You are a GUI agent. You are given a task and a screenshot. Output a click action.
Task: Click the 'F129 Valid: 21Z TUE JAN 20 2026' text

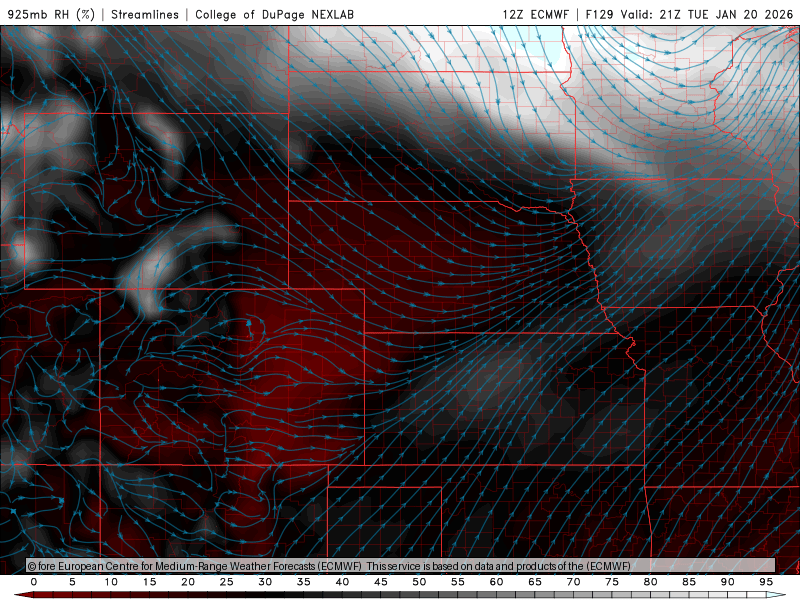pos(689,14)
